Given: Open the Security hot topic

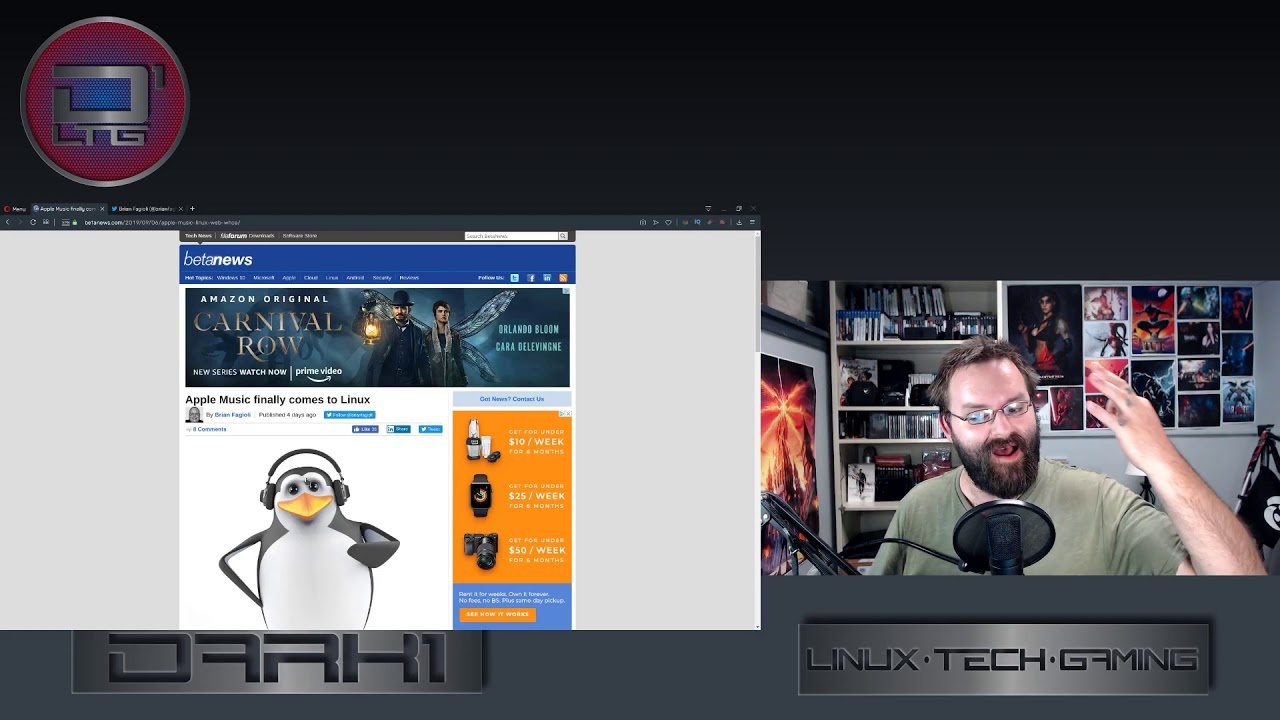Looking at the screenshot, I should click(x=382, y=278).
